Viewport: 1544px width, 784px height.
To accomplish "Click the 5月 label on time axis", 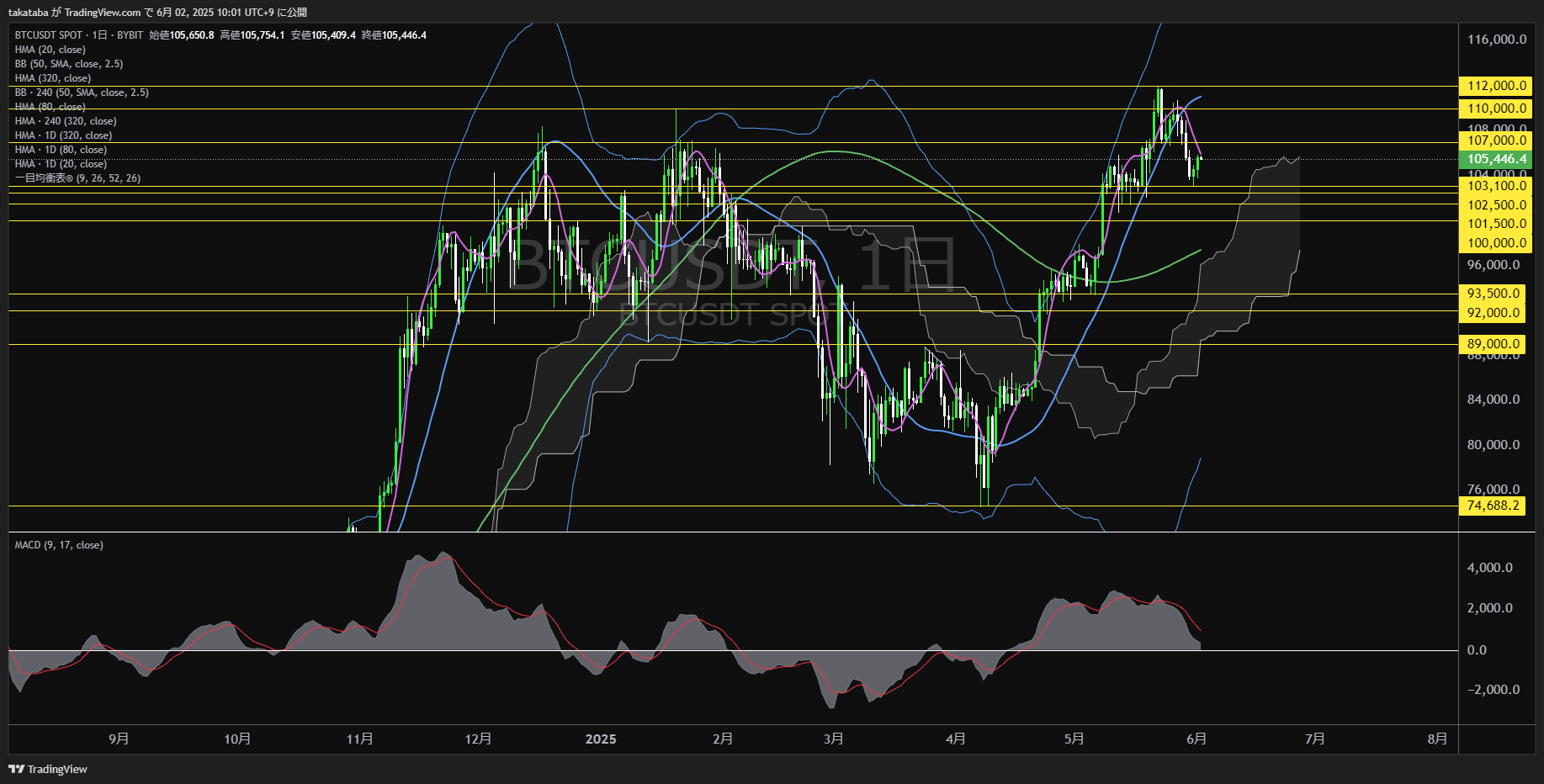I will (x=1074, y=739).
